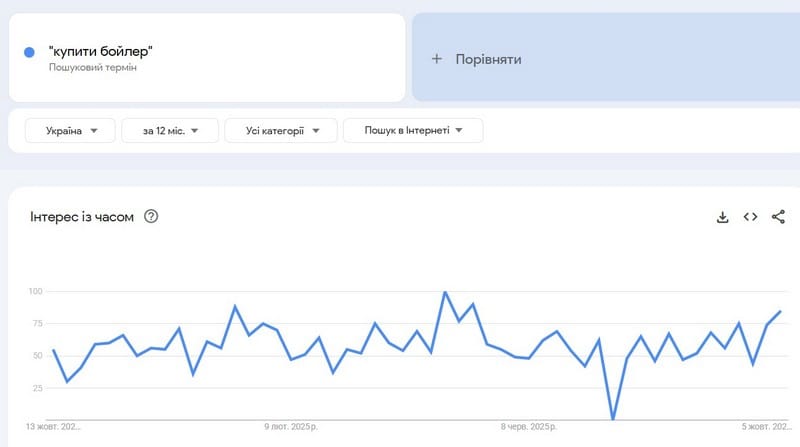Open the embed code icon
The width and height of the screenshot is (800, 447).
pyautogui.click(x=750, y=217)
